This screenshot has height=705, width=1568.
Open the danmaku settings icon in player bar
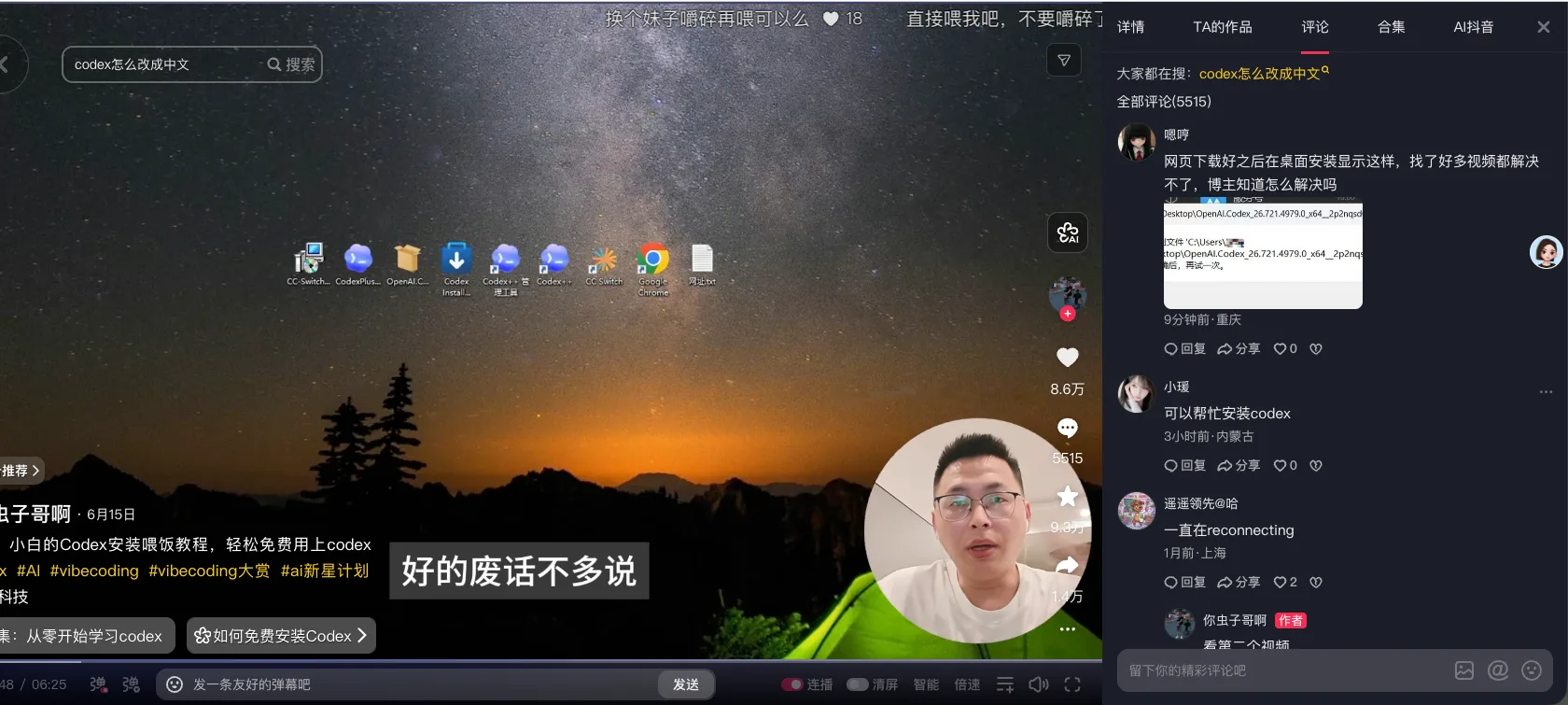coord(132,684)
